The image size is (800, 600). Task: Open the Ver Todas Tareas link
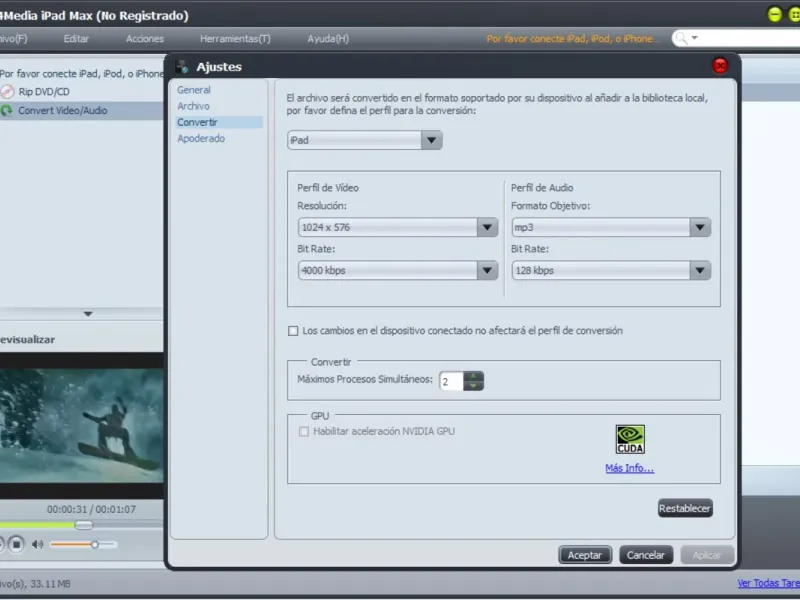768,583
